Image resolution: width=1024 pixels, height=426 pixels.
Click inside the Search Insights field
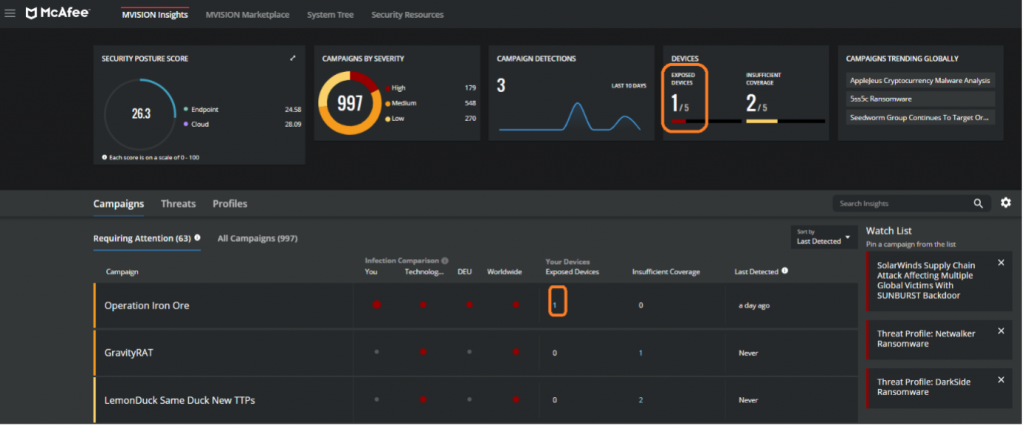click(x=903, y=204)
